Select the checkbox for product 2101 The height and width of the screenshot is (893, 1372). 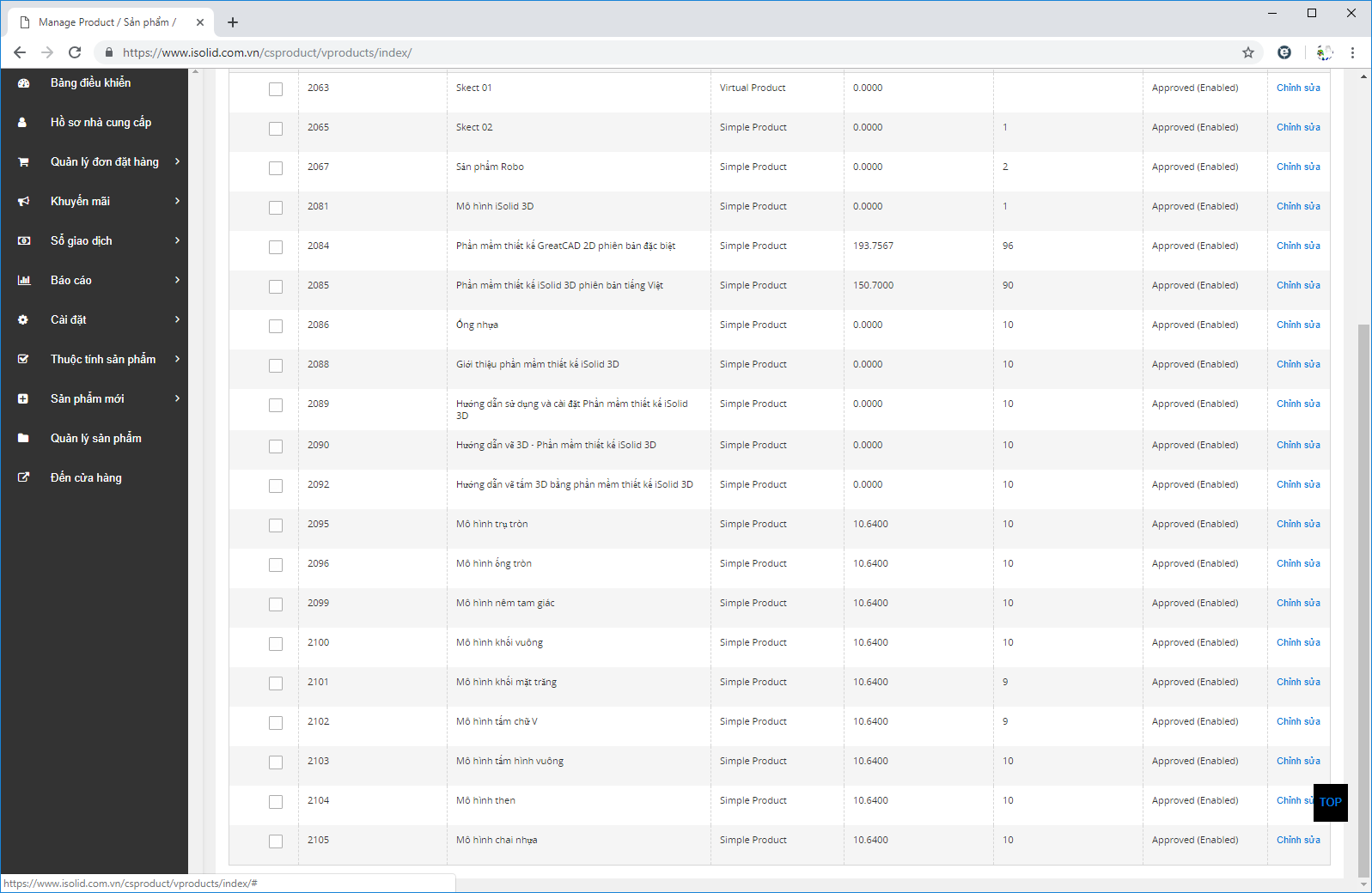(276, 683)
